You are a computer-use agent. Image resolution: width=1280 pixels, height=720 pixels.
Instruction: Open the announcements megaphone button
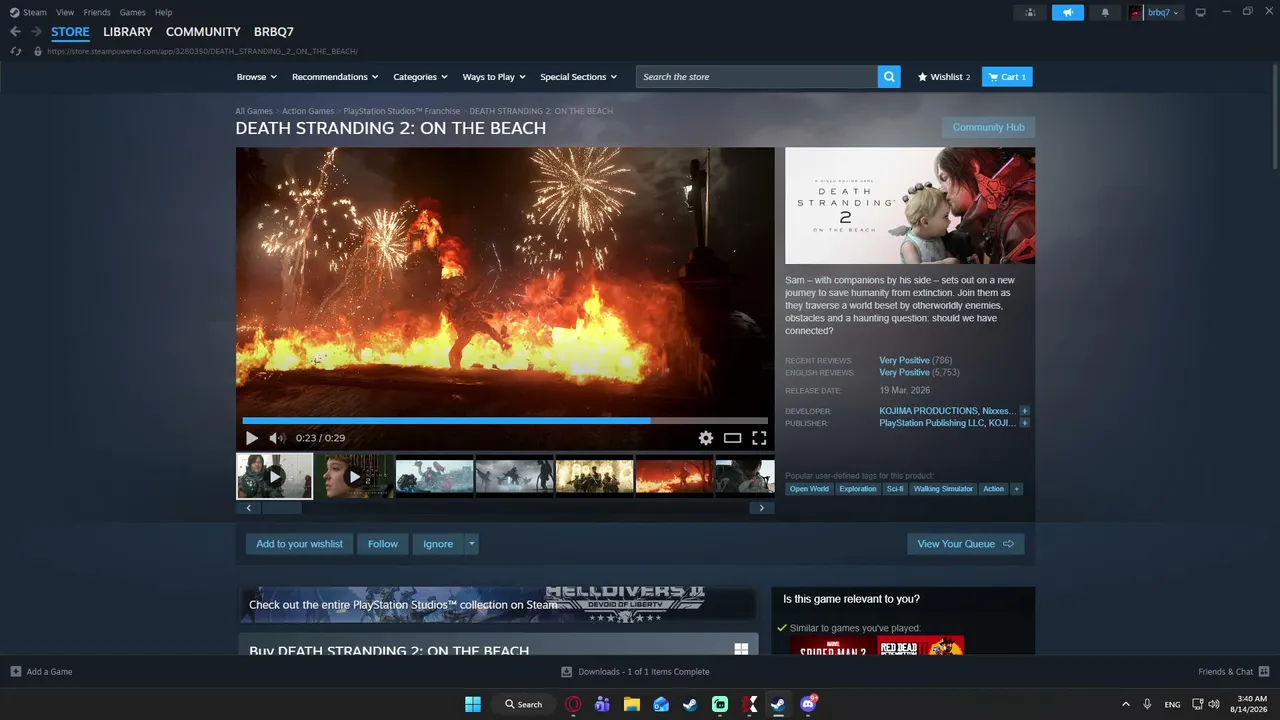(x=1068, y=12)
